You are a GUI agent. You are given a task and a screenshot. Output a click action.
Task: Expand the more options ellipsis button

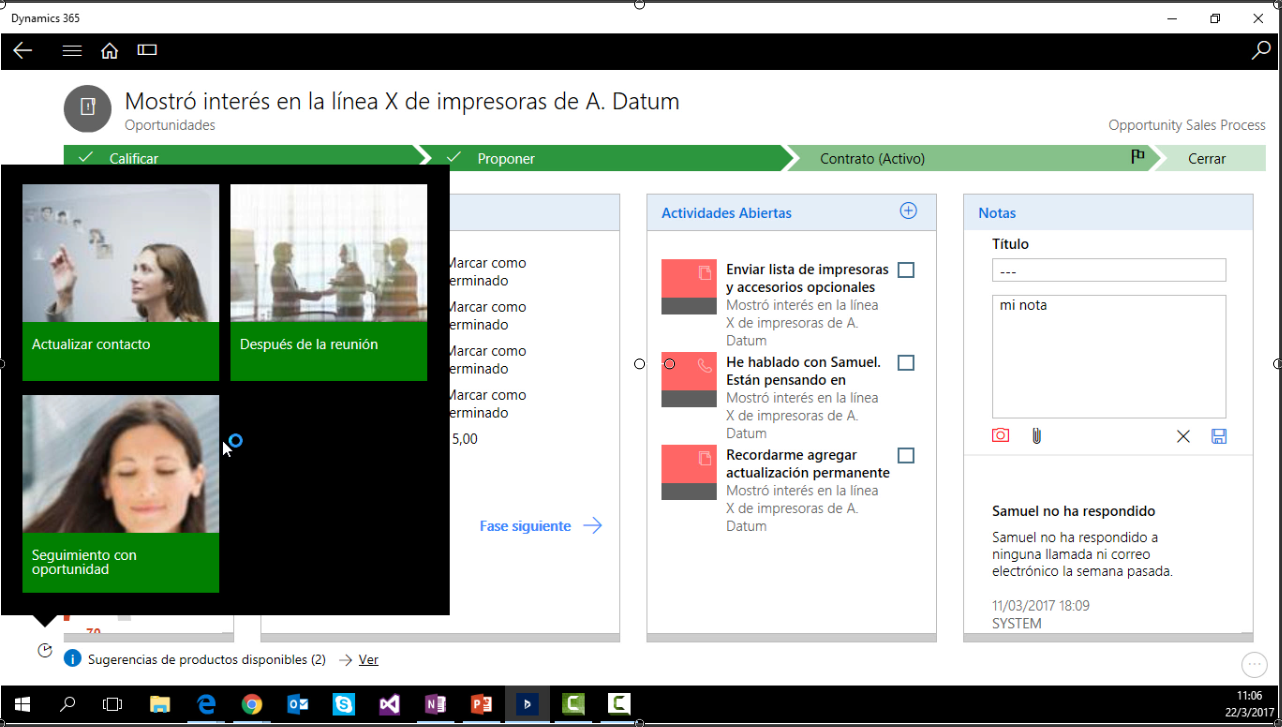tap(1253, 664)
